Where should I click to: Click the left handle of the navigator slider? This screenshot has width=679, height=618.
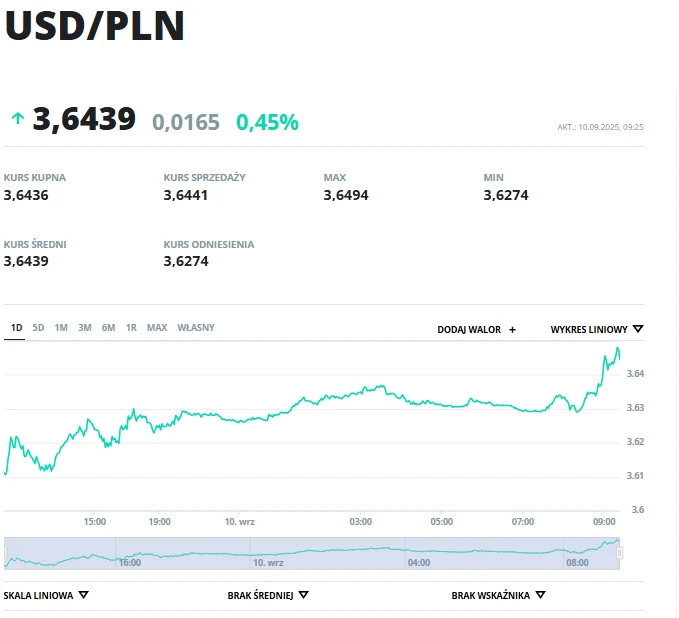pos(6,553)
